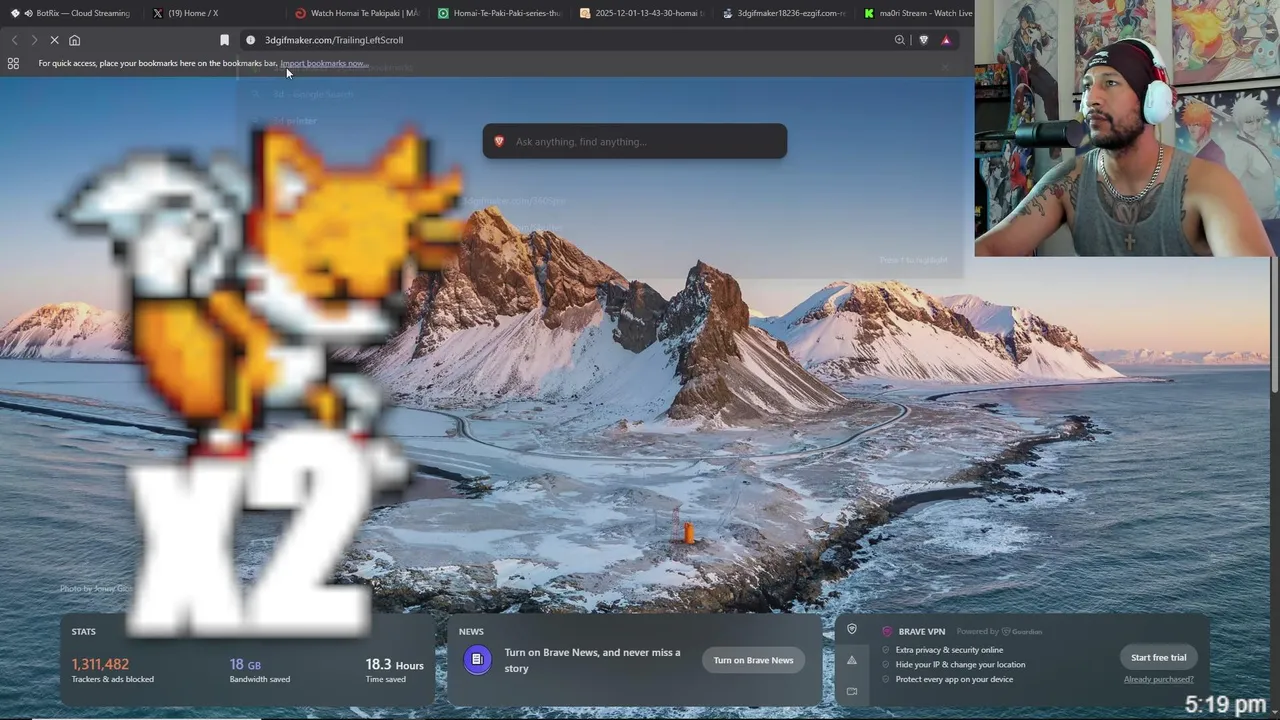This screenshot has height=720, width=1280.
Task: Select the VPN shield icon in the side widget
Action: tap(852, 629)
